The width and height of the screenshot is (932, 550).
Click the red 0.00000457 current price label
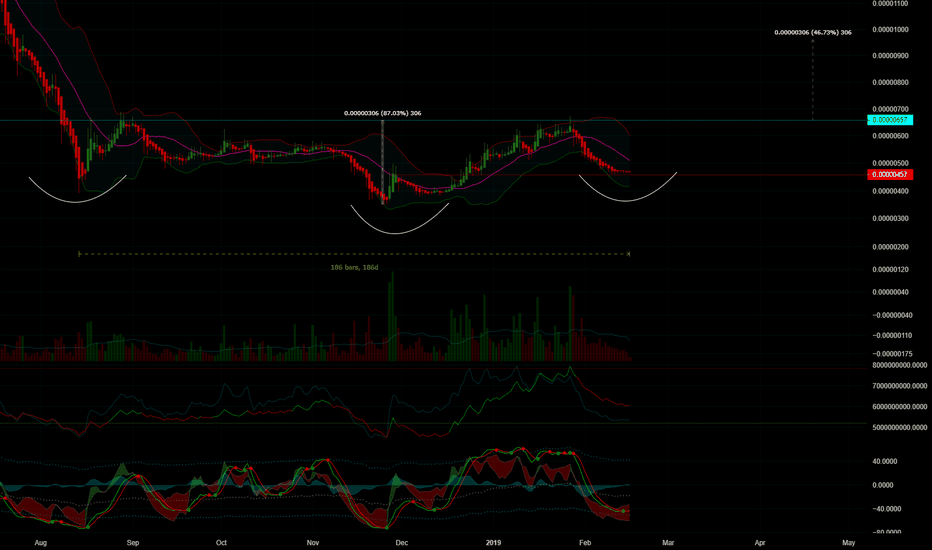pyautogui.click(x=890, y=174)
